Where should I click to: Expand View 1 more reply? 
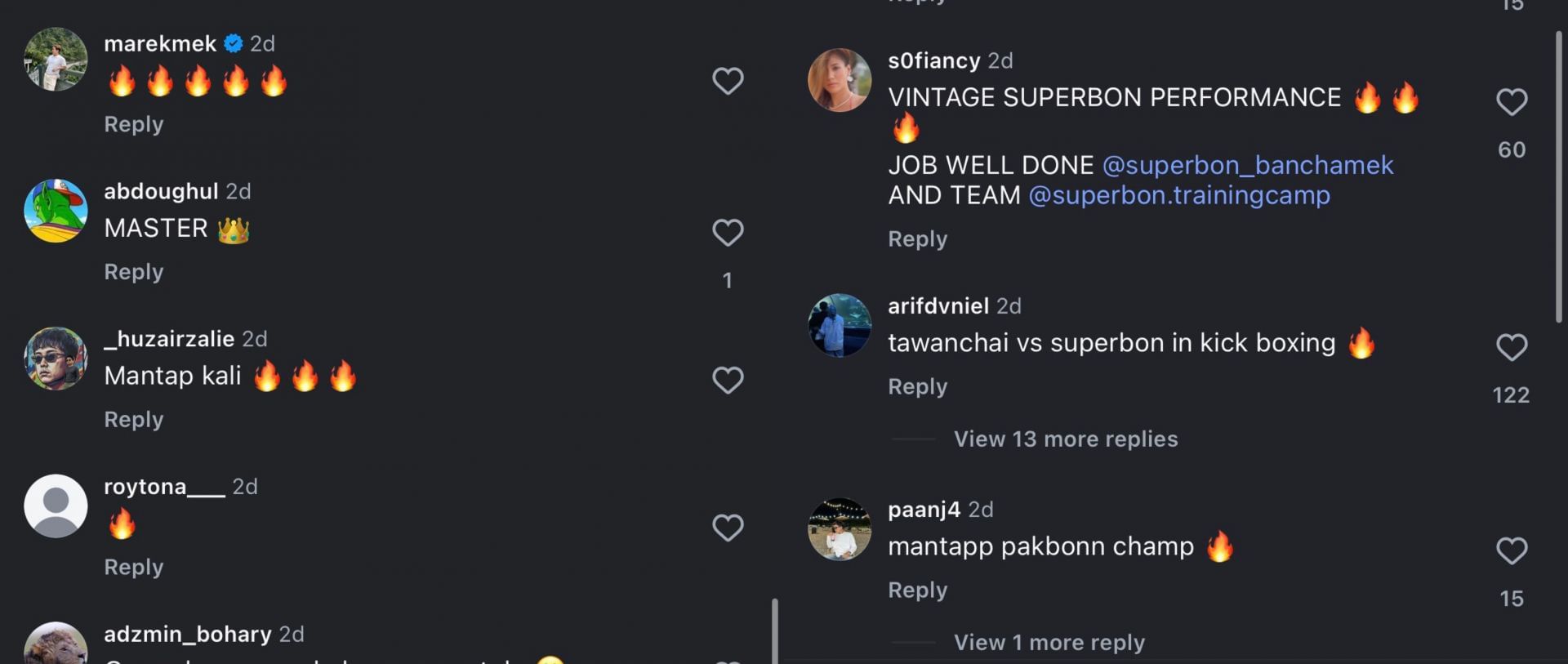(1049, 643)
